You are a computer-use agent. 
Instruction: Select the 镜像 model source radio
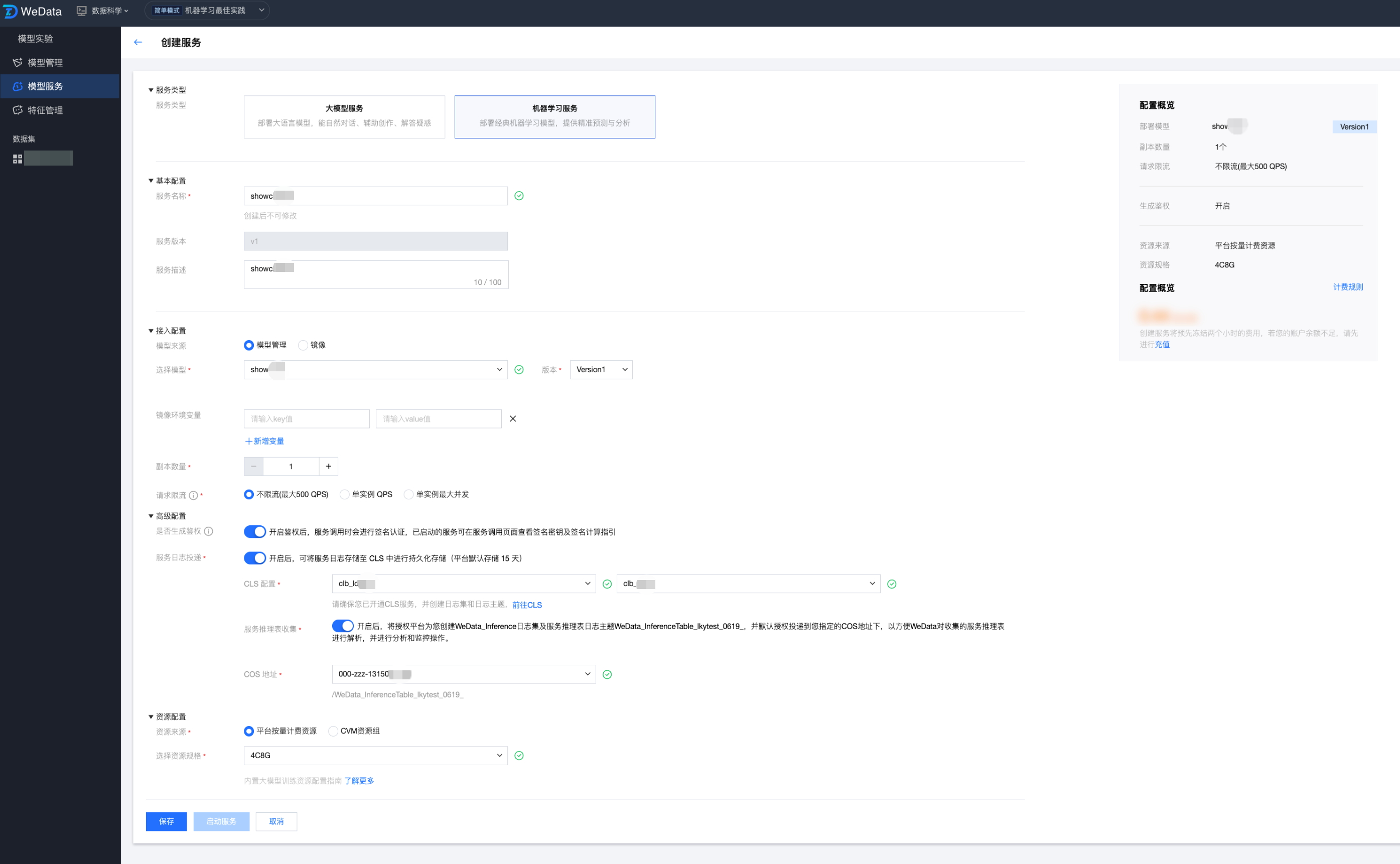tap(304, 345)
